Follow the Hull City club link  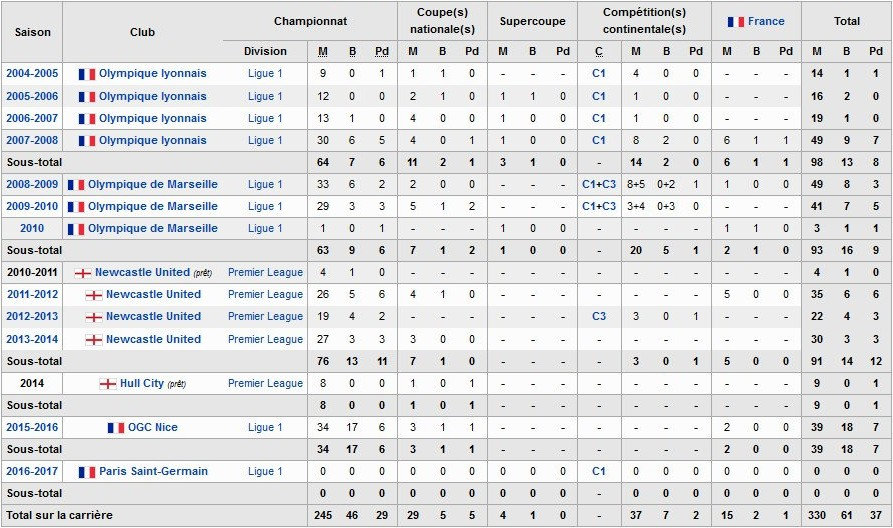141,383
